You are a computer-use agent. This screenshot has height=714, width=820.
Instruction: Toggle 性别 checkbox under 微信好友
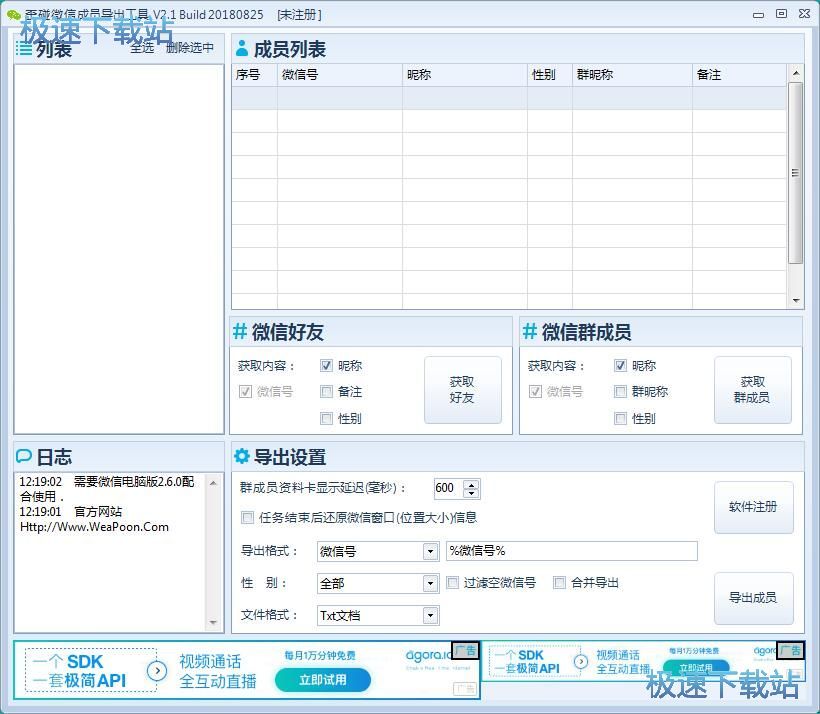click(x=326, y=418)
